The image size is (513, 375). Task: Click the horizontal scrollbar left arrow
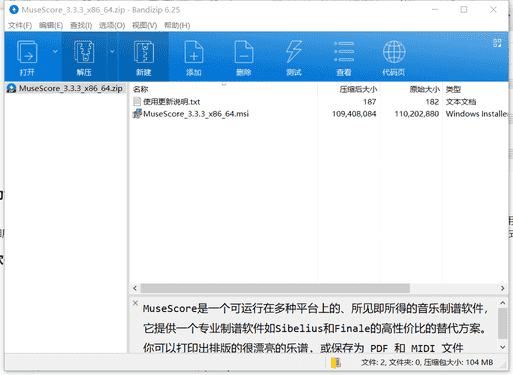(135, 288)
